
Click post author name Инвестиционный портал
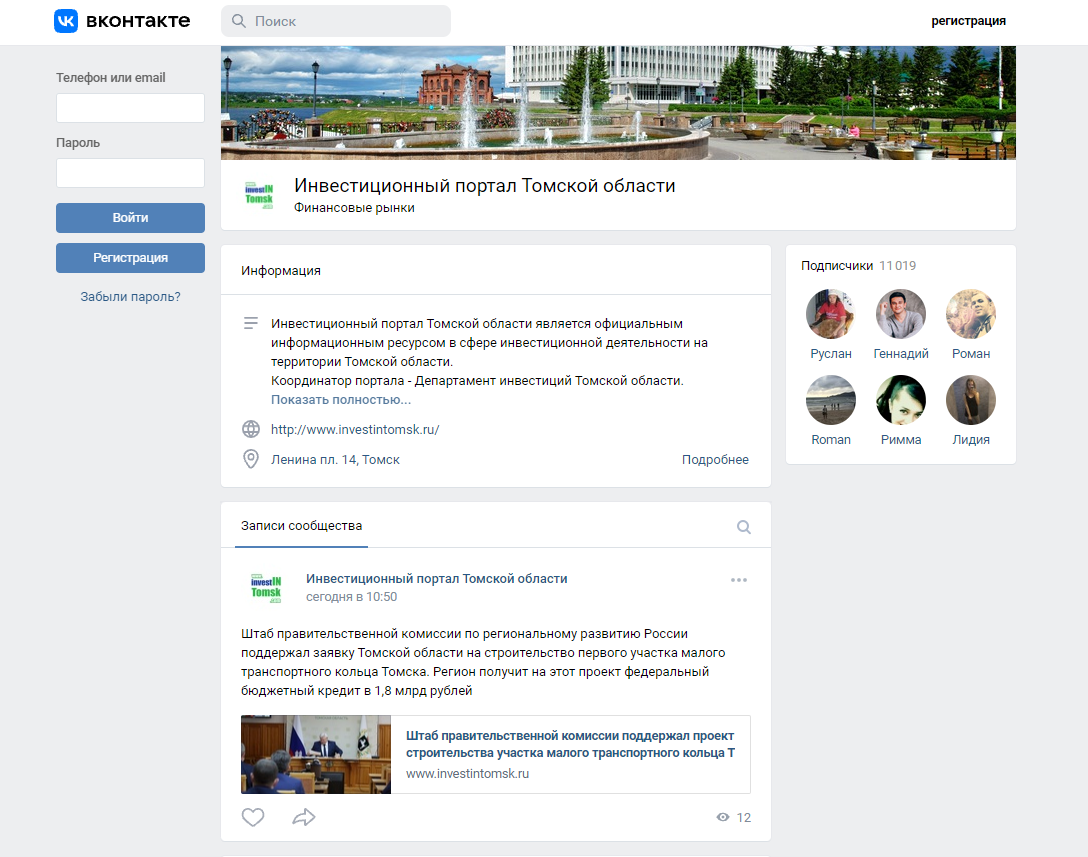(x=436, y=579)
